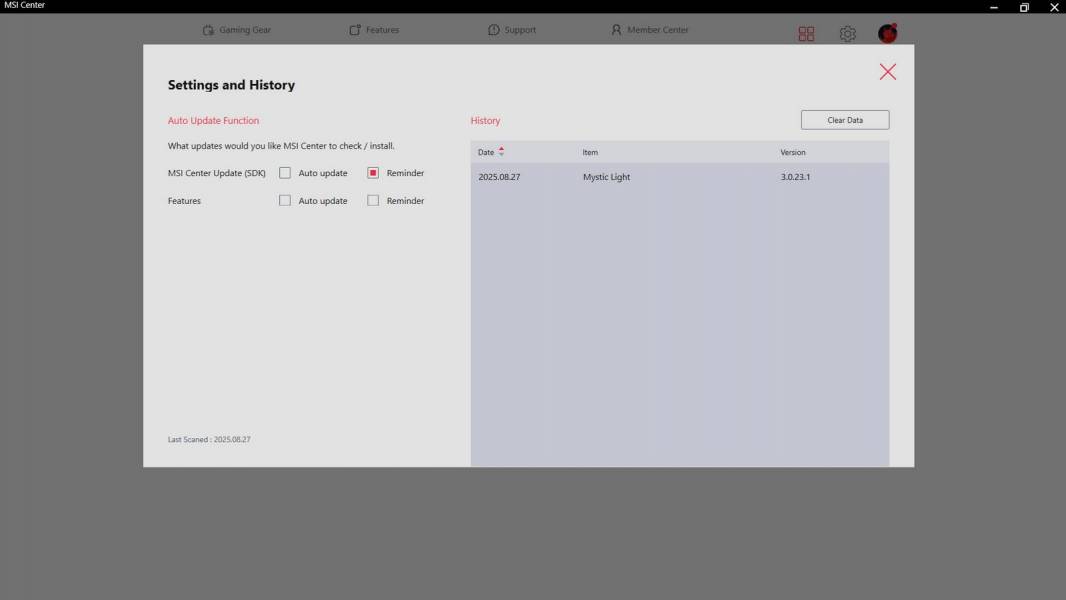Viewport: 1066px width, 600px height.
Task: Select the Mystic Light history entry
Action: 607,177
